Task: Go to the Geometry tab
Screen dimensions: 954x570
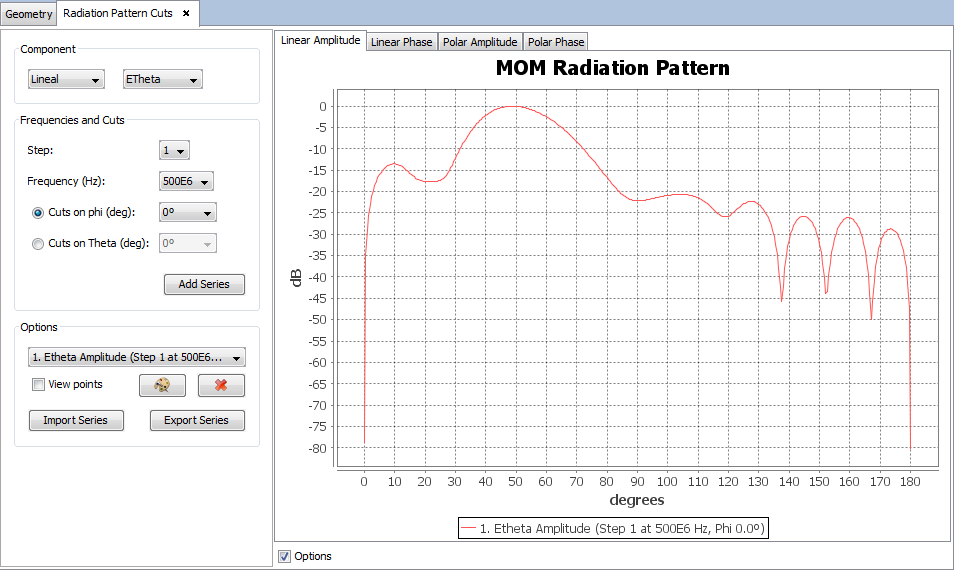Action: coord(29,14)
